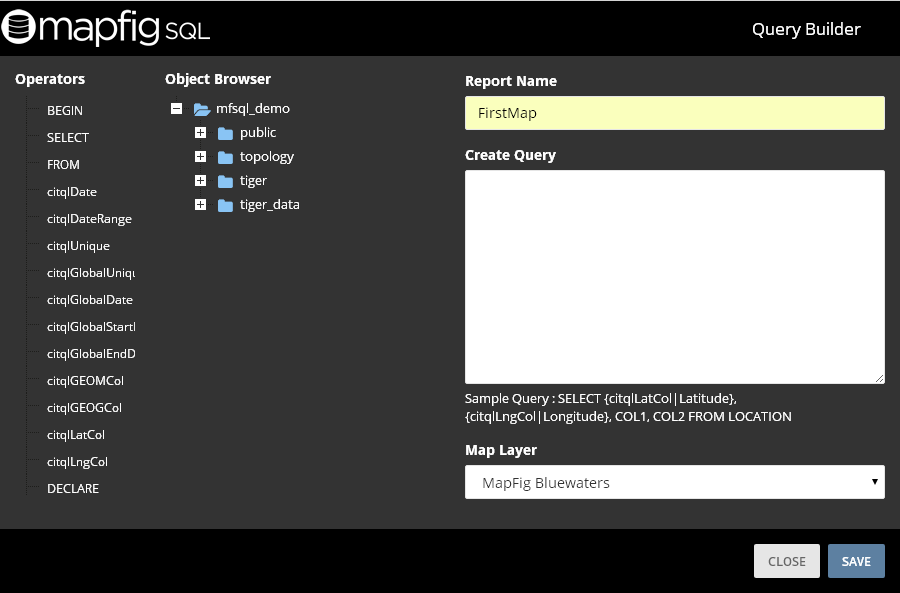
Task: Collapse the mfsql_demo tree
Action: coord(177,108)
